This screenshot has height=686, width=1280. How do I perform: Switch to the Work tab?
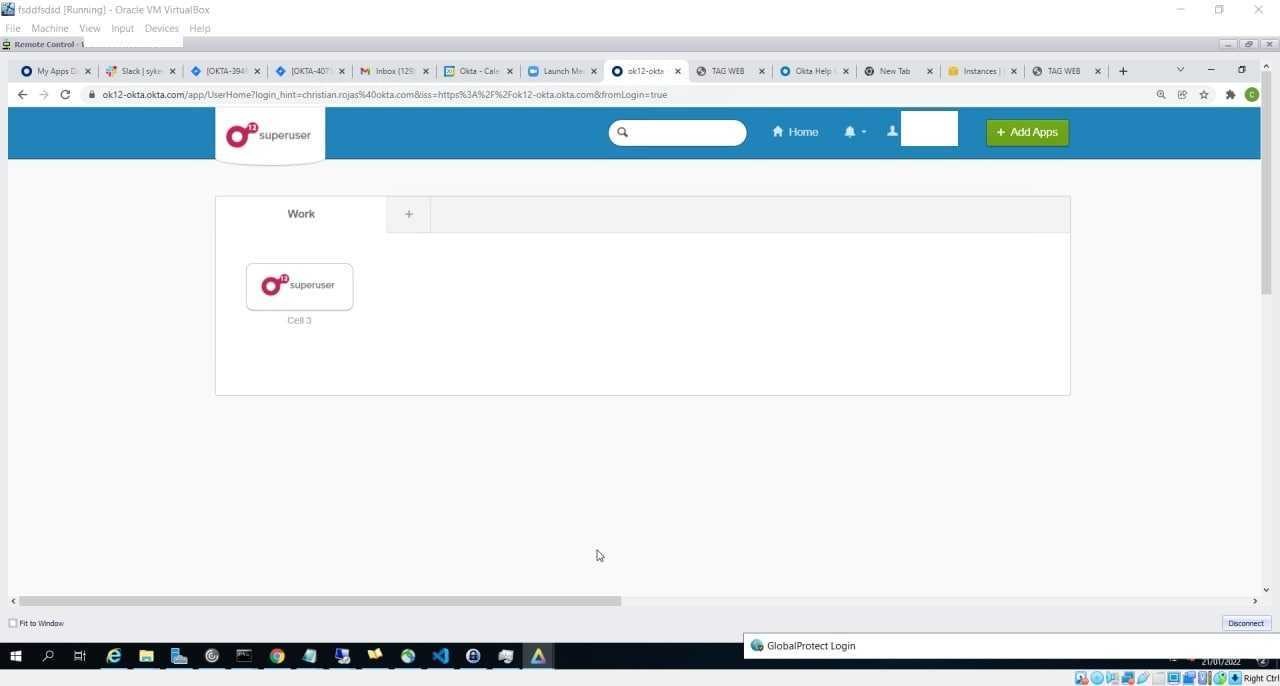pos(300,213)
